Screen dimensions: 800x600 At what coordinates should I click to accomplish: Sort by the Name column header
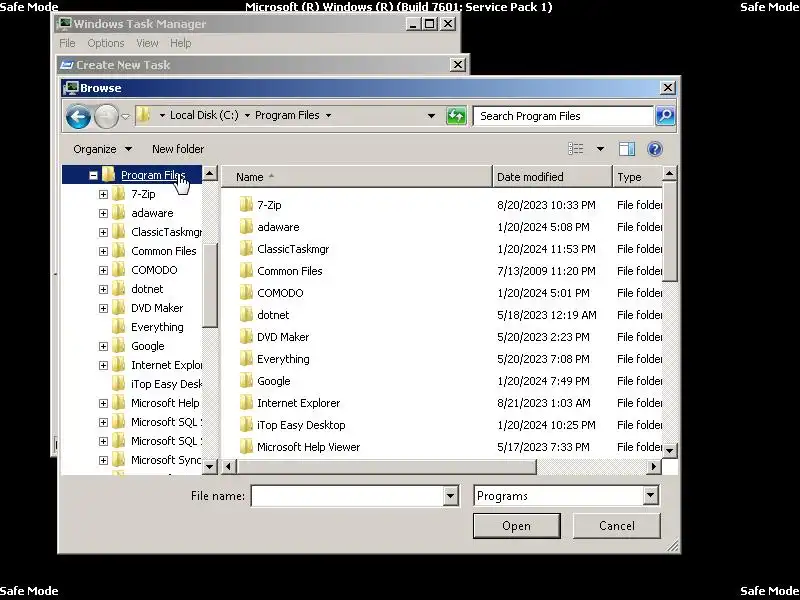click(357, 177)
